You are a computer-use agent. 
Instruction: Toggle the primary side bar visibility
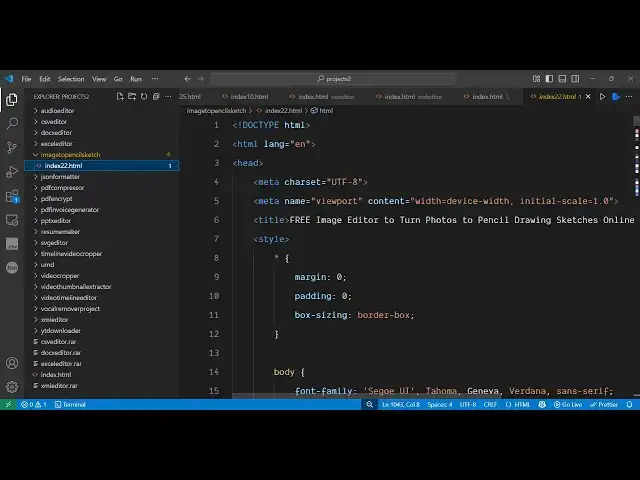549,79
